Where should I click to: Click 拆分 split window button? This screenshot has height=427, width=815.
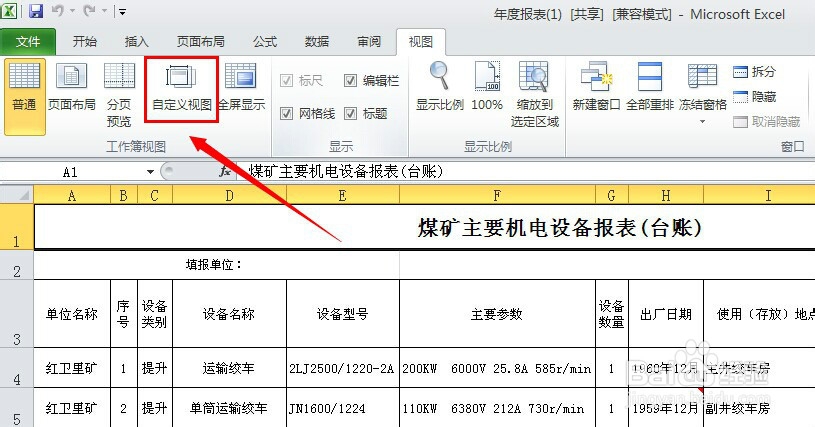click(755, 72)
